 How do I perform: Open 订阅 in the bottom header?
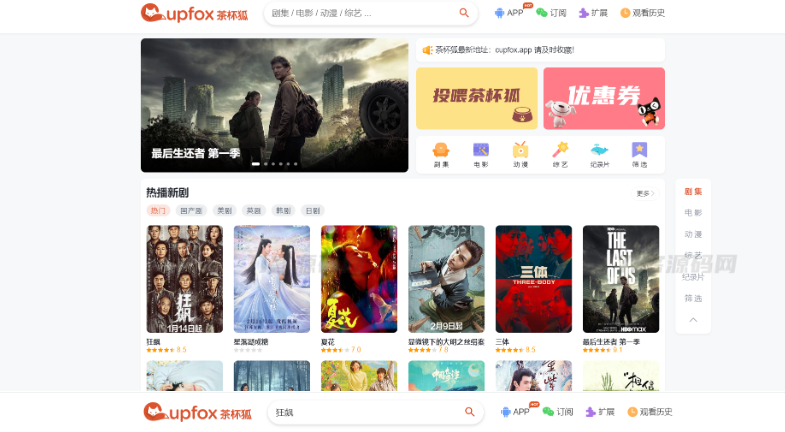[x=558, y=411]
